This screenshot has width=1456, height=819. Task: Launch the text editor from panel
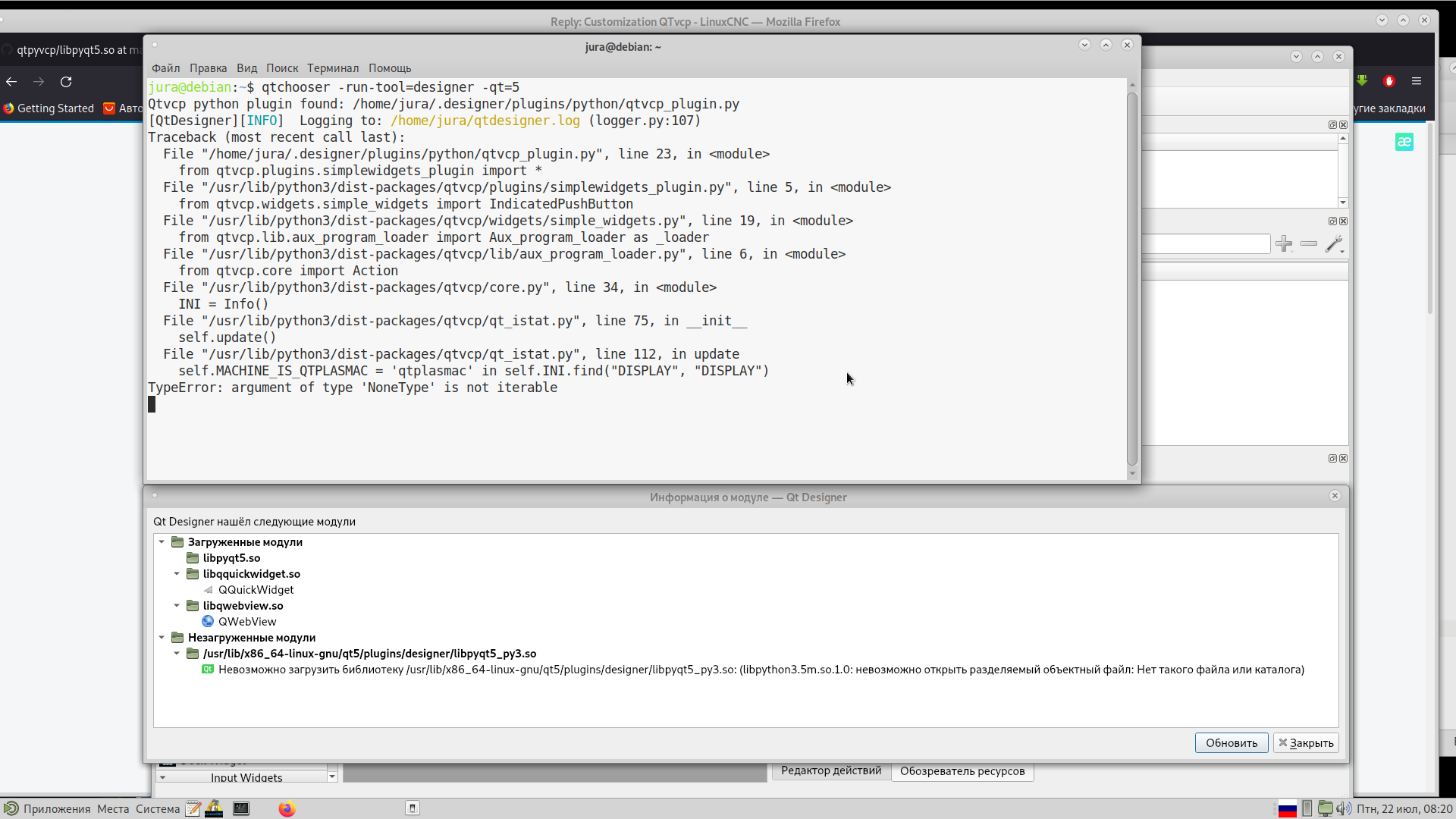(193, 809)
